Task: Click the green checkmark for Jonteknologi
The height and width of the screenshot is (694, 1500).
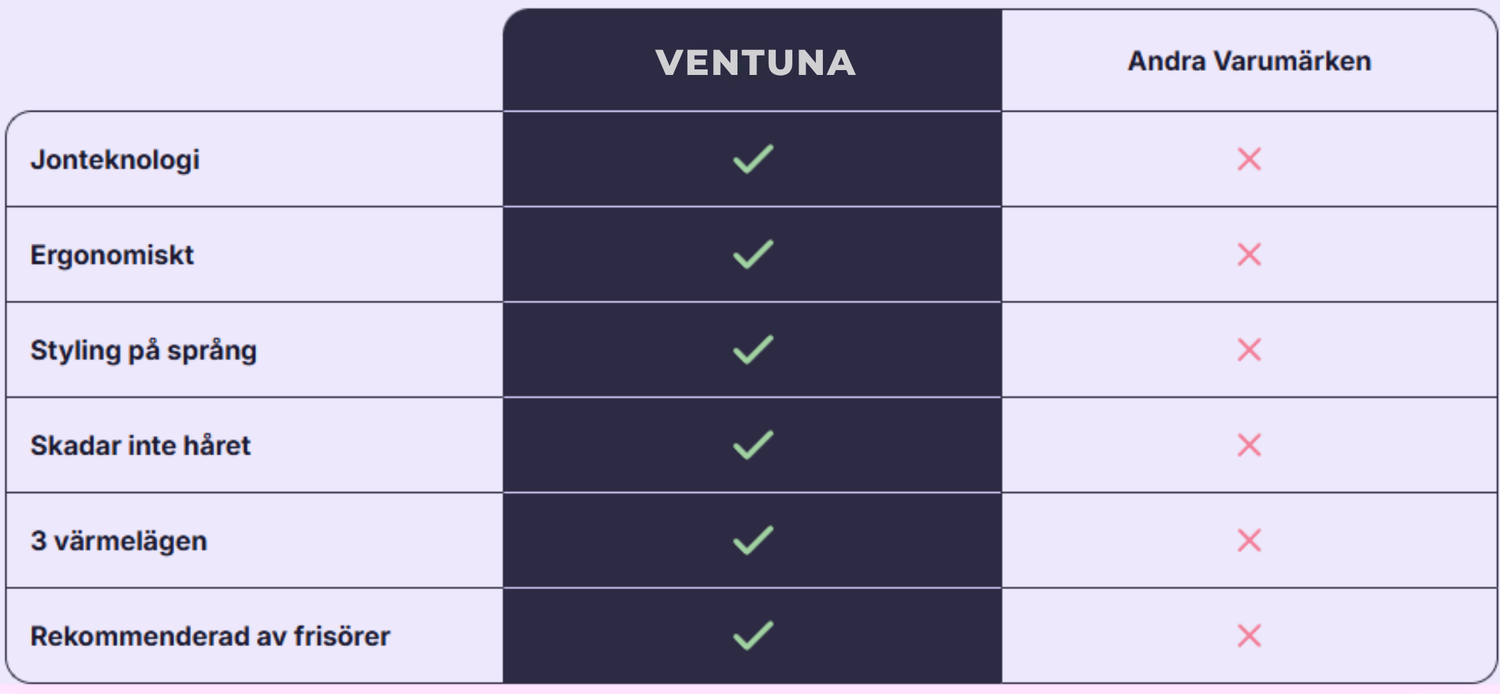Action: (753, 159)
